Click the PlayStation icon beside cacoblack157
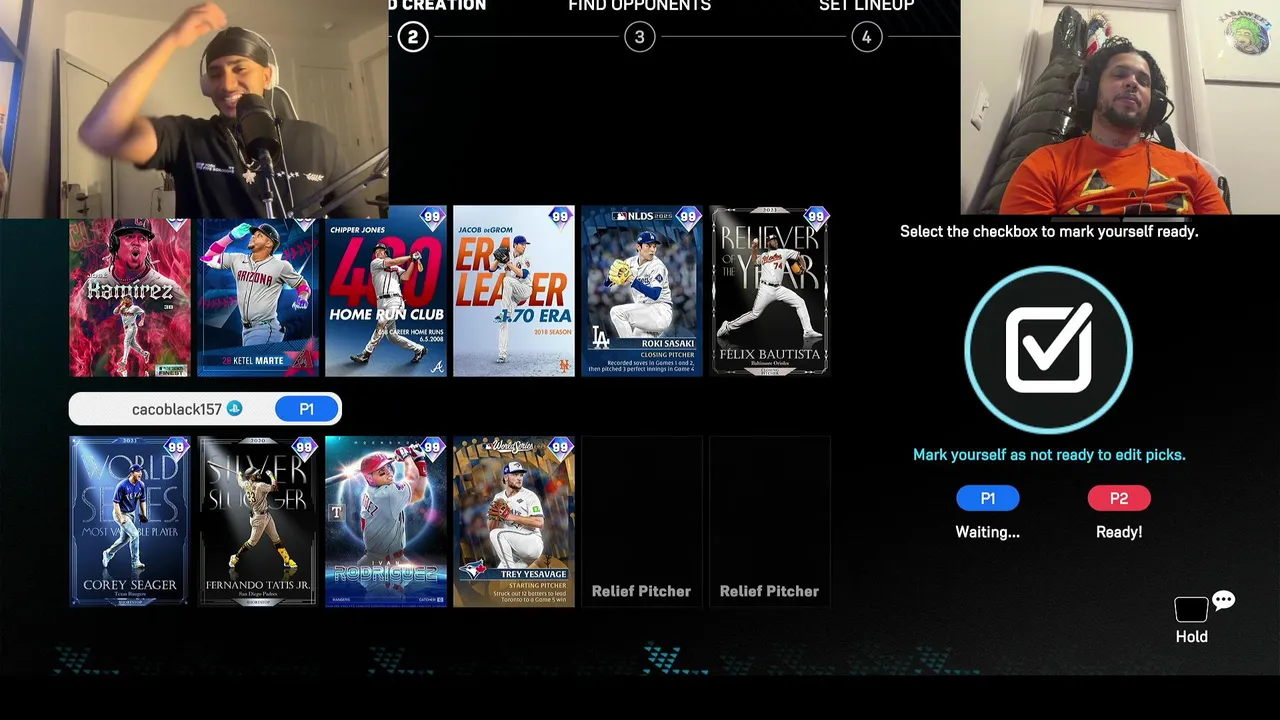1280x720 pixels. coord(234,408)
